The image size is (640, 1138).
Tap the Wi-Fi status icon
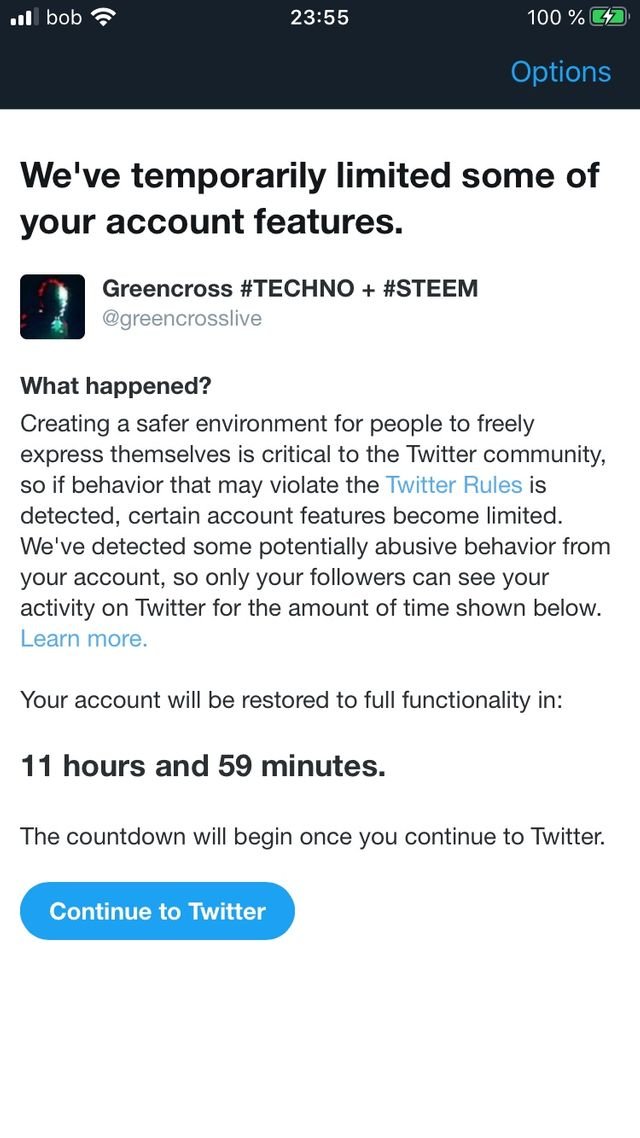tap(104, 18)
